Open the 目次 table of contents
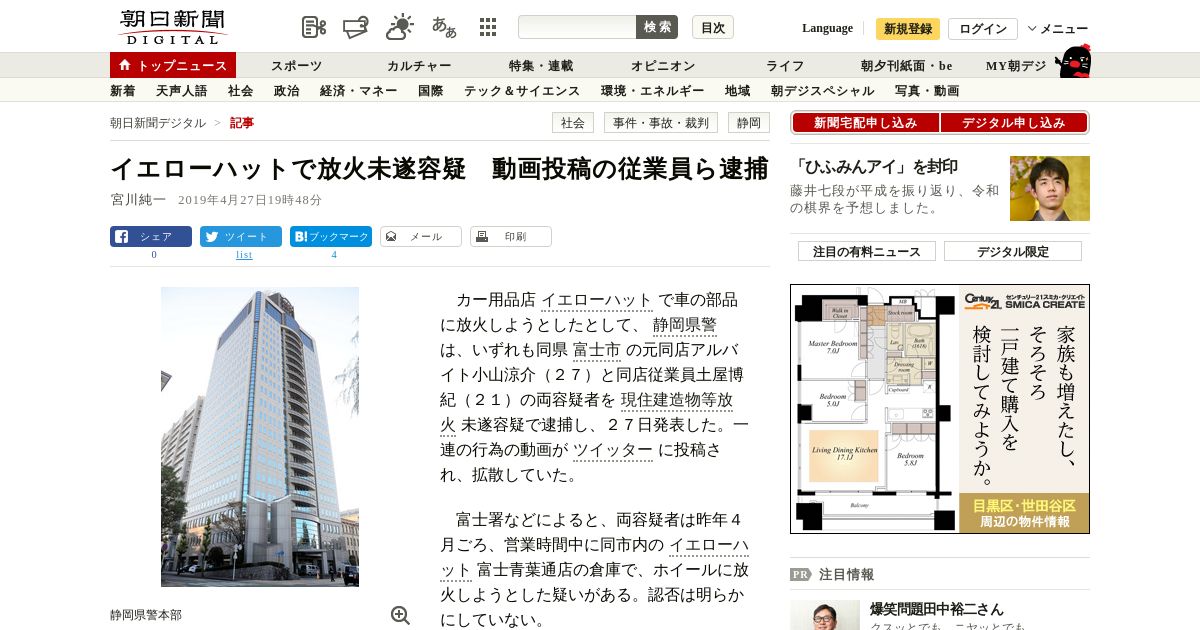Screen dimensions: 1200x630 pyautogui.click(x=713, y=27)
